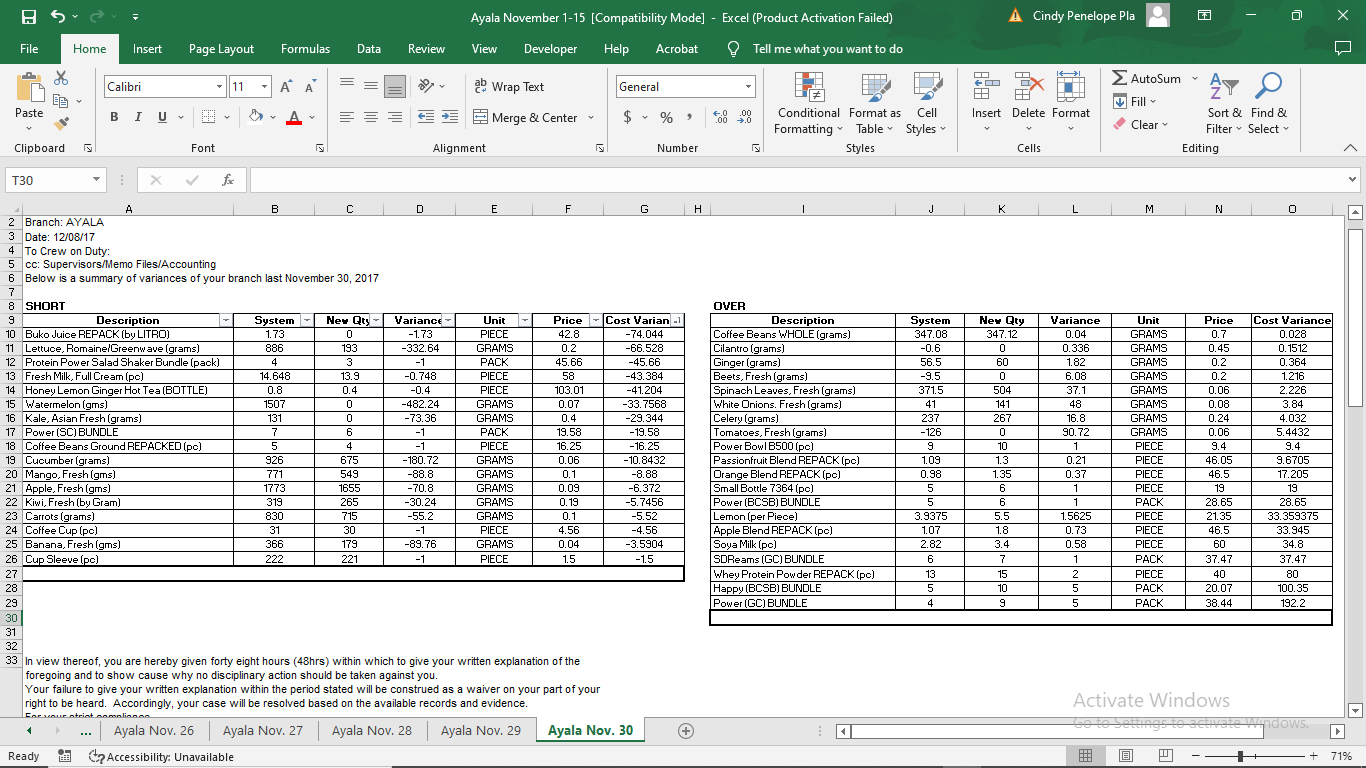The width and height of the screenshot is (1366, 768).
Task: Open the Ayala Nov. 26 sheet tab
Action: pyautogui.click(x=154, y=731)
